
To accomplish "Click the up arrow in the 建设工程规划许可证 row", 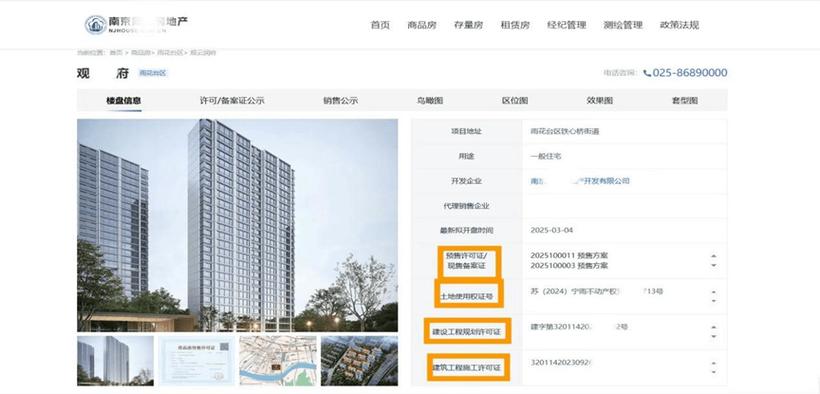I will pos(713,327).
